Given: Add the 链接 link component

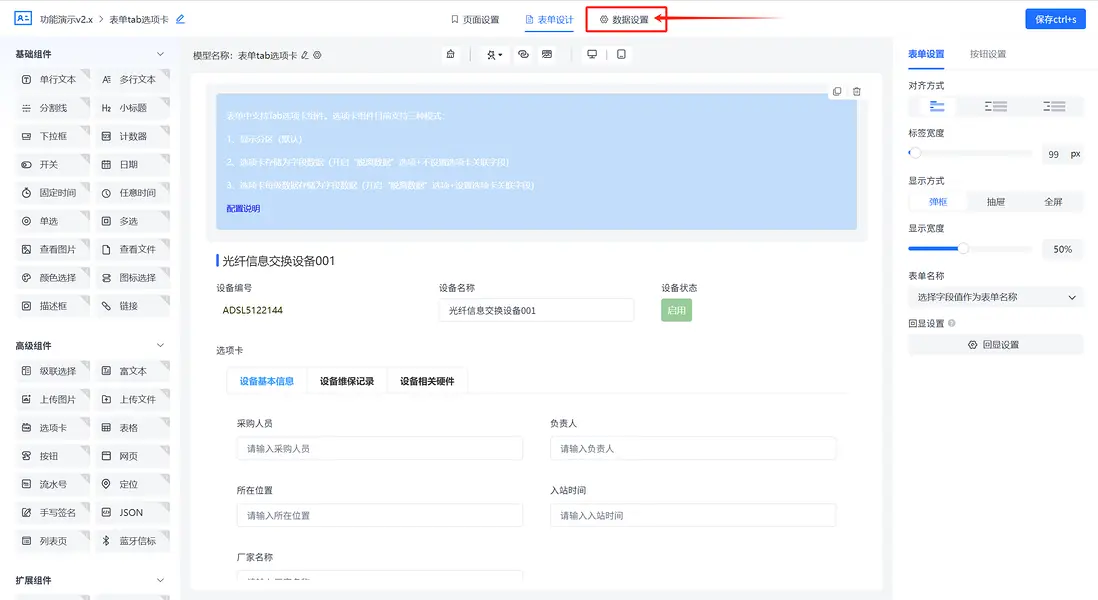Looking at the screenshot, I should (x=132, y=306).
